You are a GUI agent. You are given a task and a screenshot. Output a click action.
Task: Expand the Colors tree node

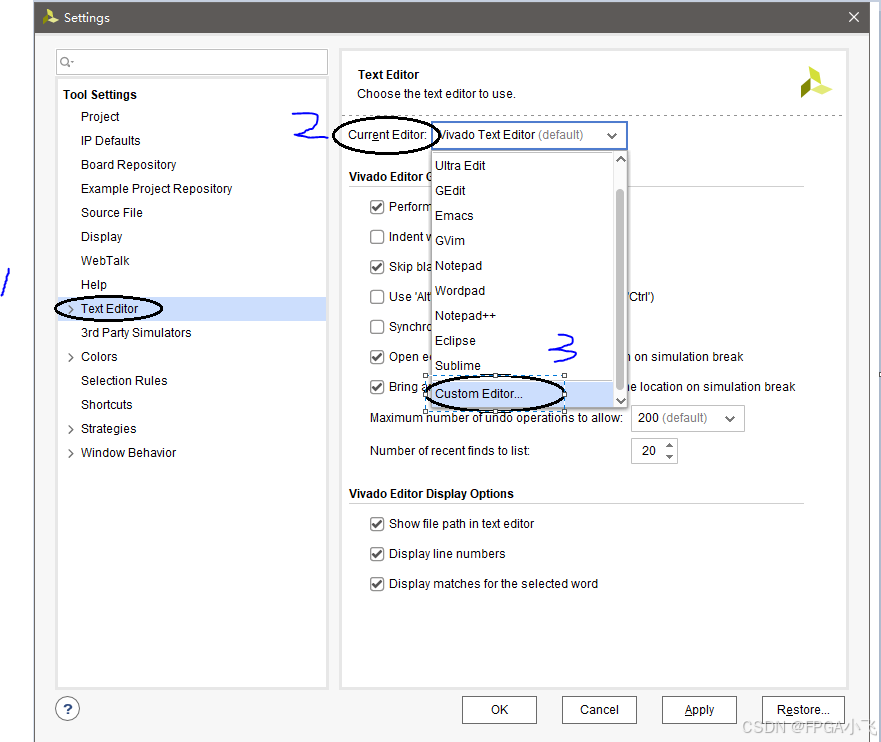(71, 357)
